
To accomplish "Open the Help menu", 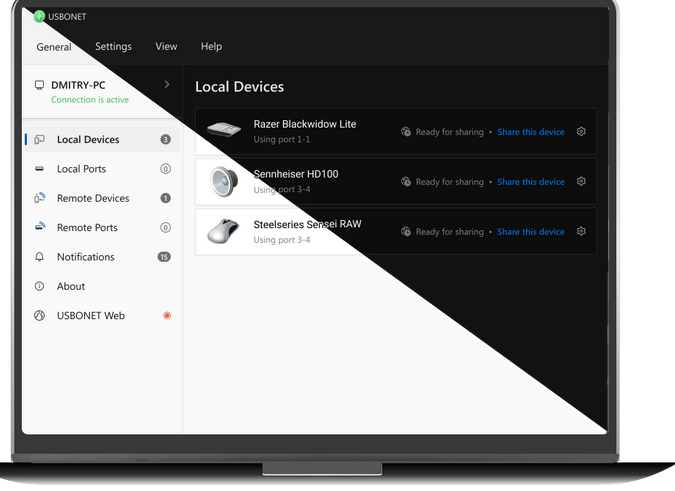I will click(x=211, y=46).
